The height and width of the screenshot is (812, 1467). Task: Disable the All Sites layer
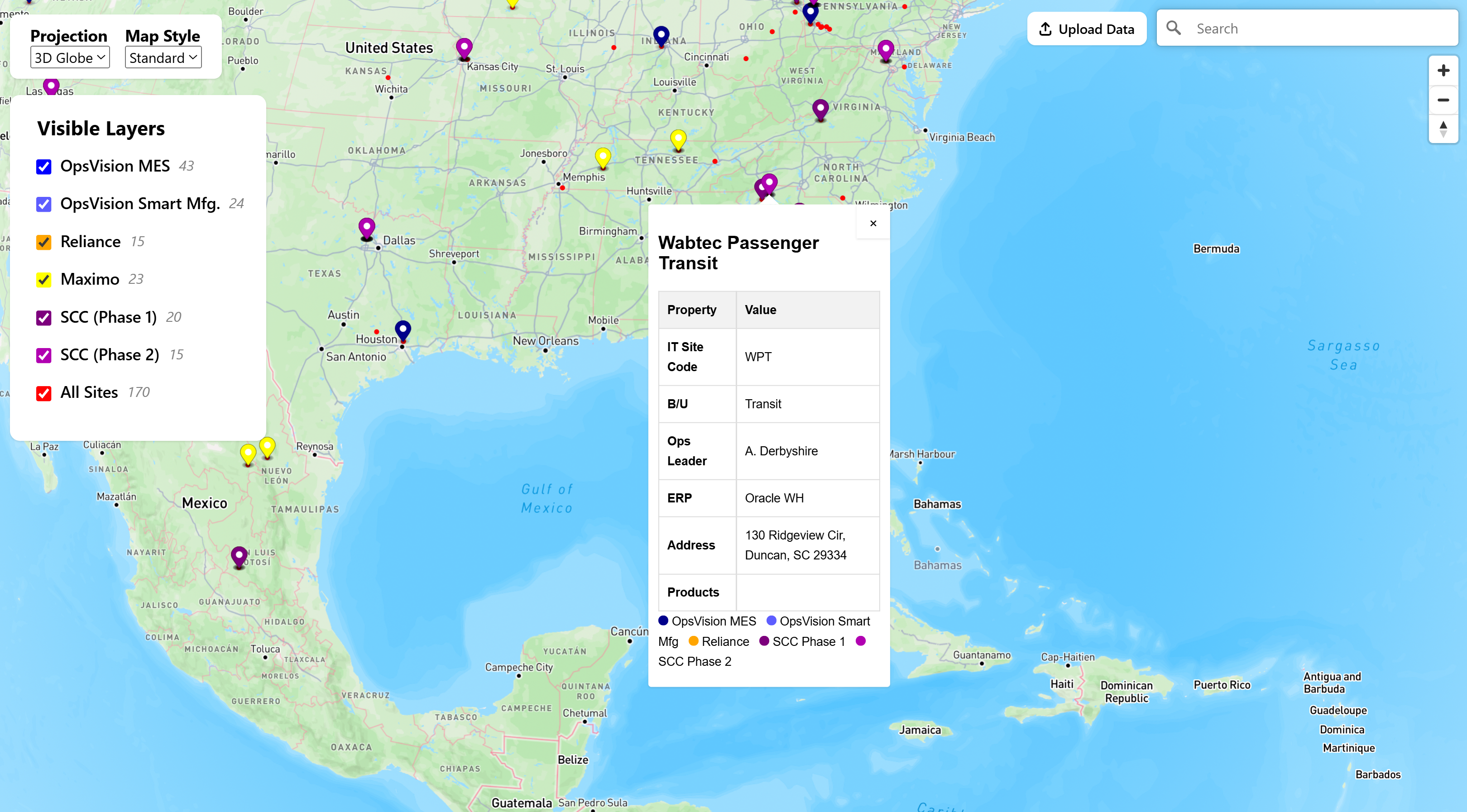(44, 393)
